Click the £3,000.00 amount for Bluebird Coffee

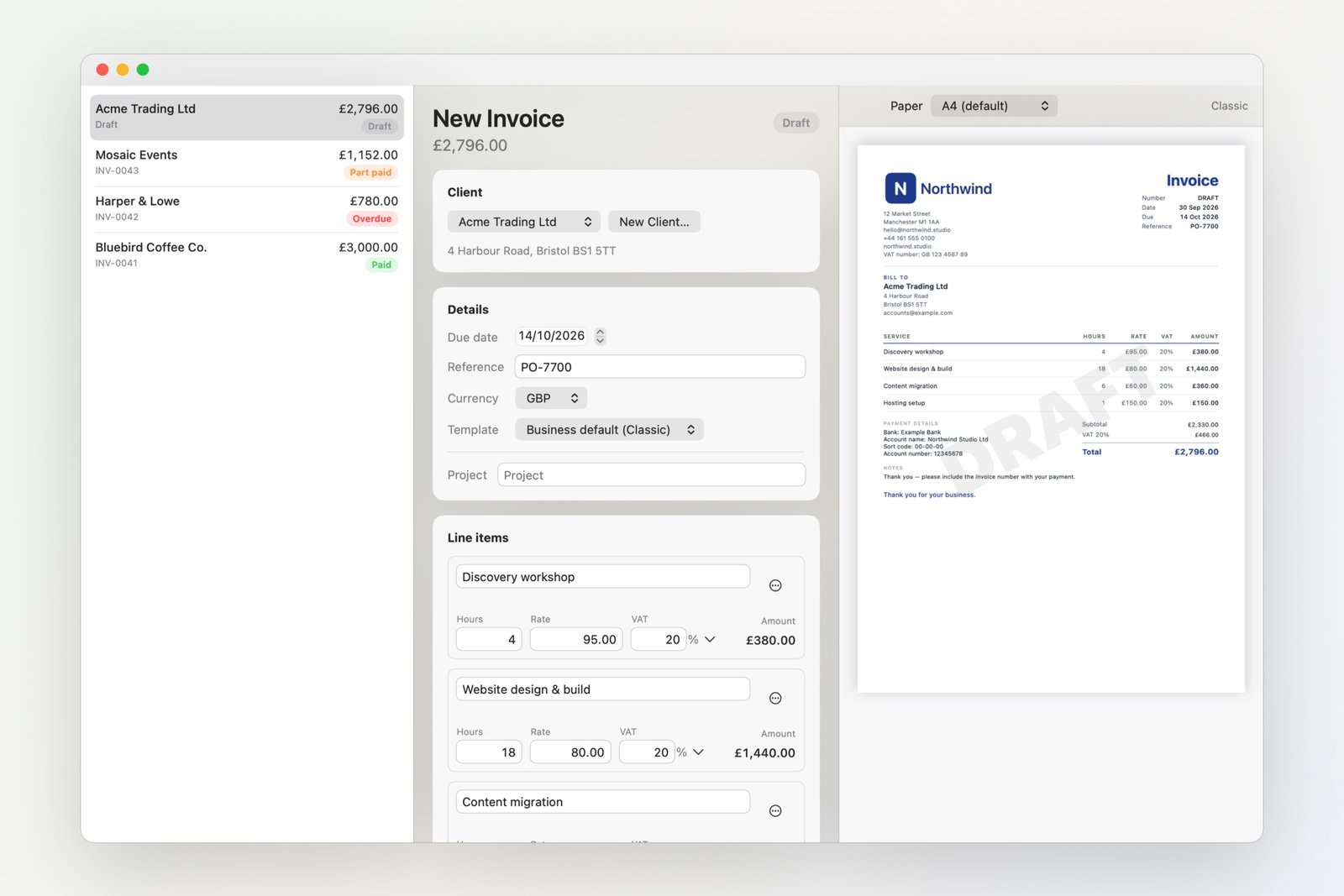click(368, 248)
